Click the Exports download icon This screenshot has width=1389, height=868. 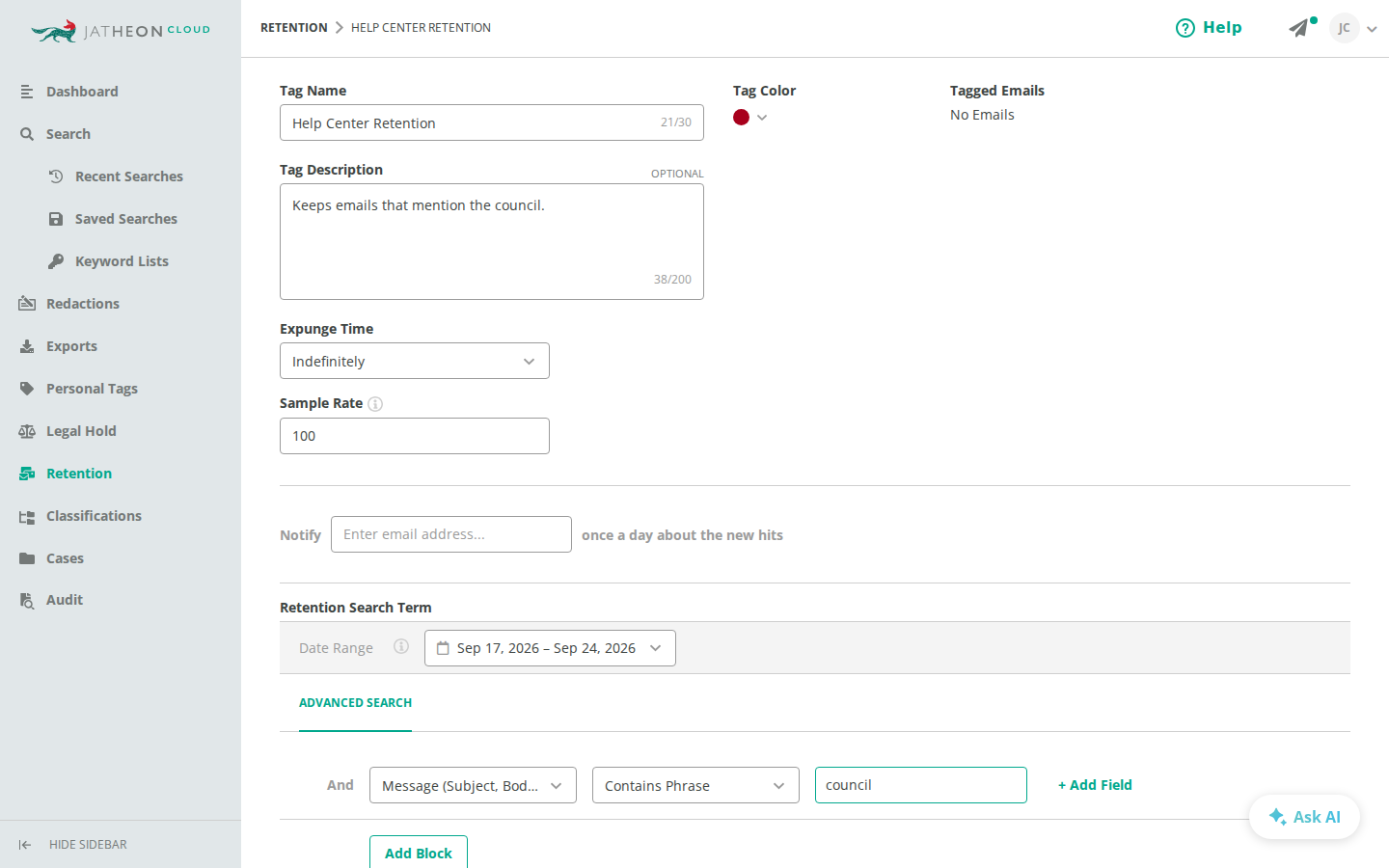click(27, 346)
